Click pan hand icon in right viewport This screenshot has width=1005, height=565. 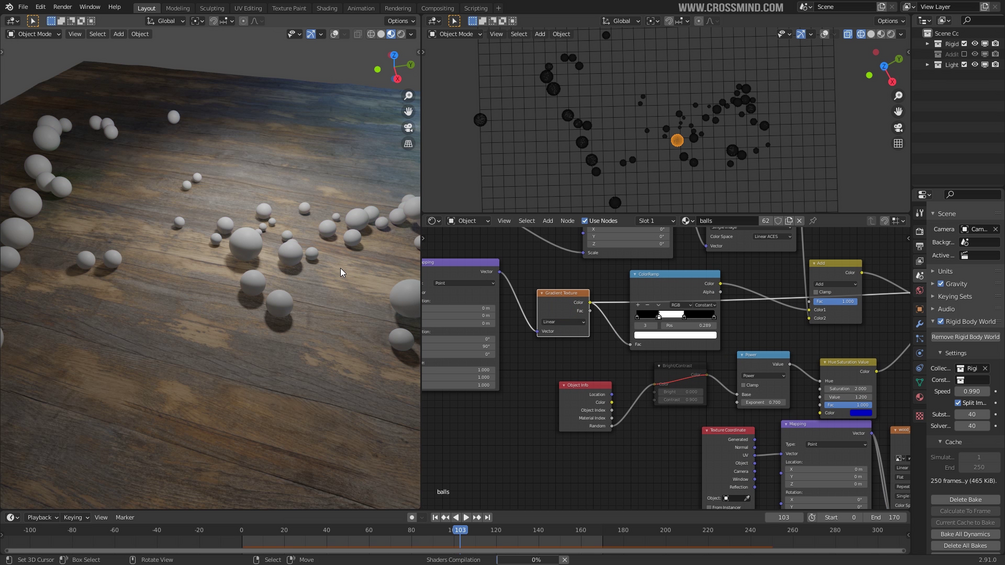[898, 111]
